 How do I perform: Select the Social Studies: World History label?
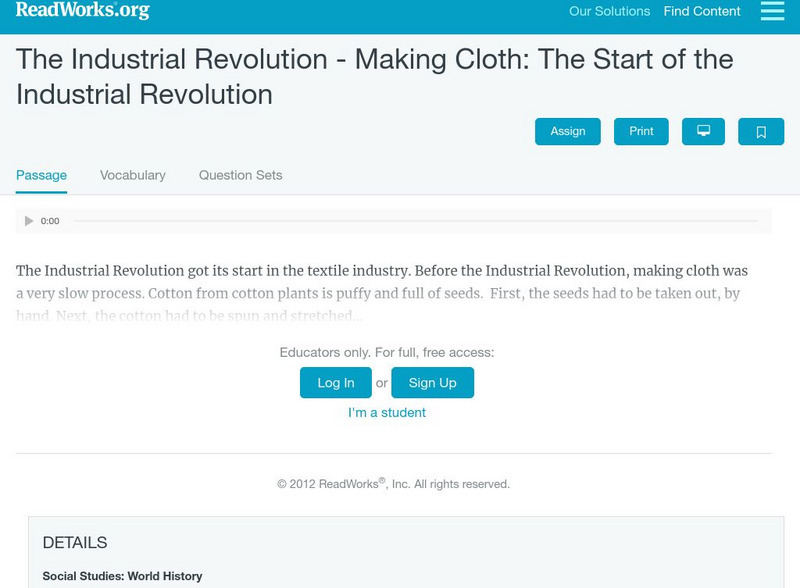click(122, 576)
